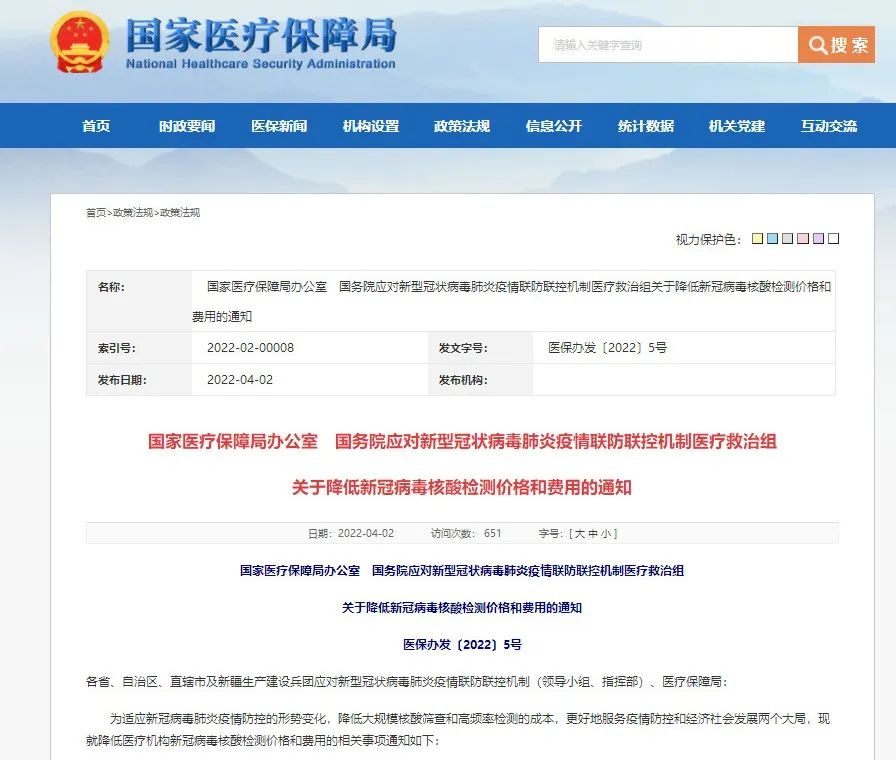Open the 时政要闻 navigation item

pyautogui.click(x=187, y=126)
